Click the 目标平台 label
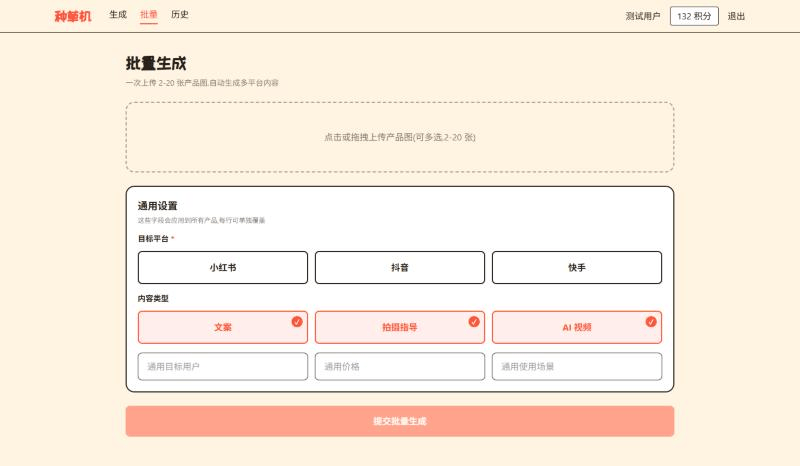800x466 pixels. 153,238
